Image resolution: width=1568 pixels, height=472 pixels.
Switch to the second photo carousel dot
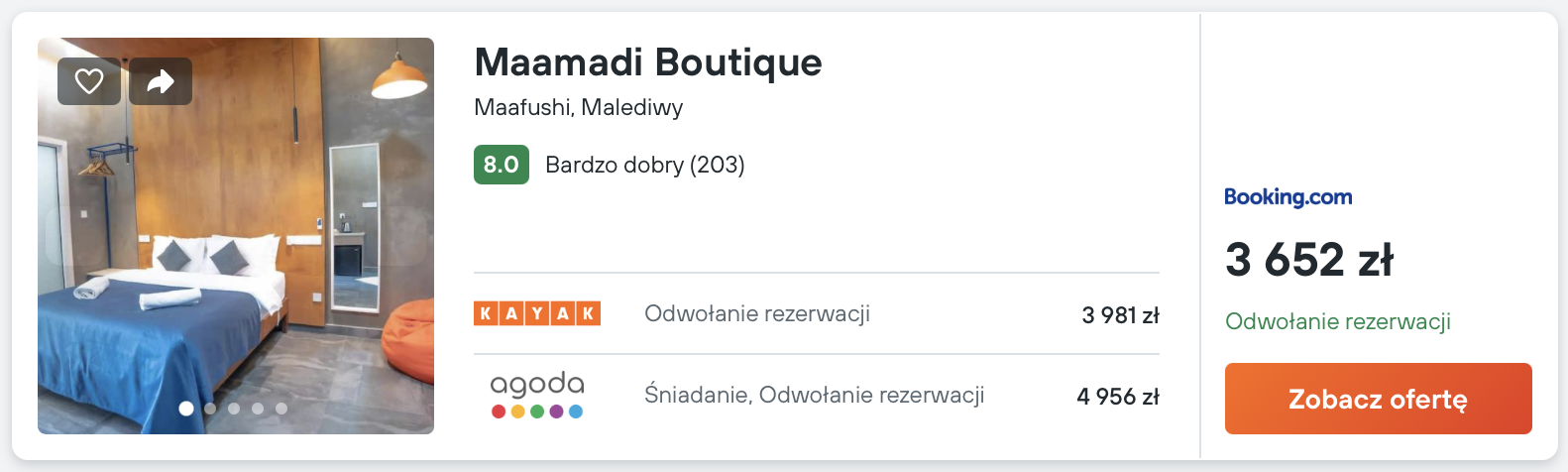[x=210, y=409]
